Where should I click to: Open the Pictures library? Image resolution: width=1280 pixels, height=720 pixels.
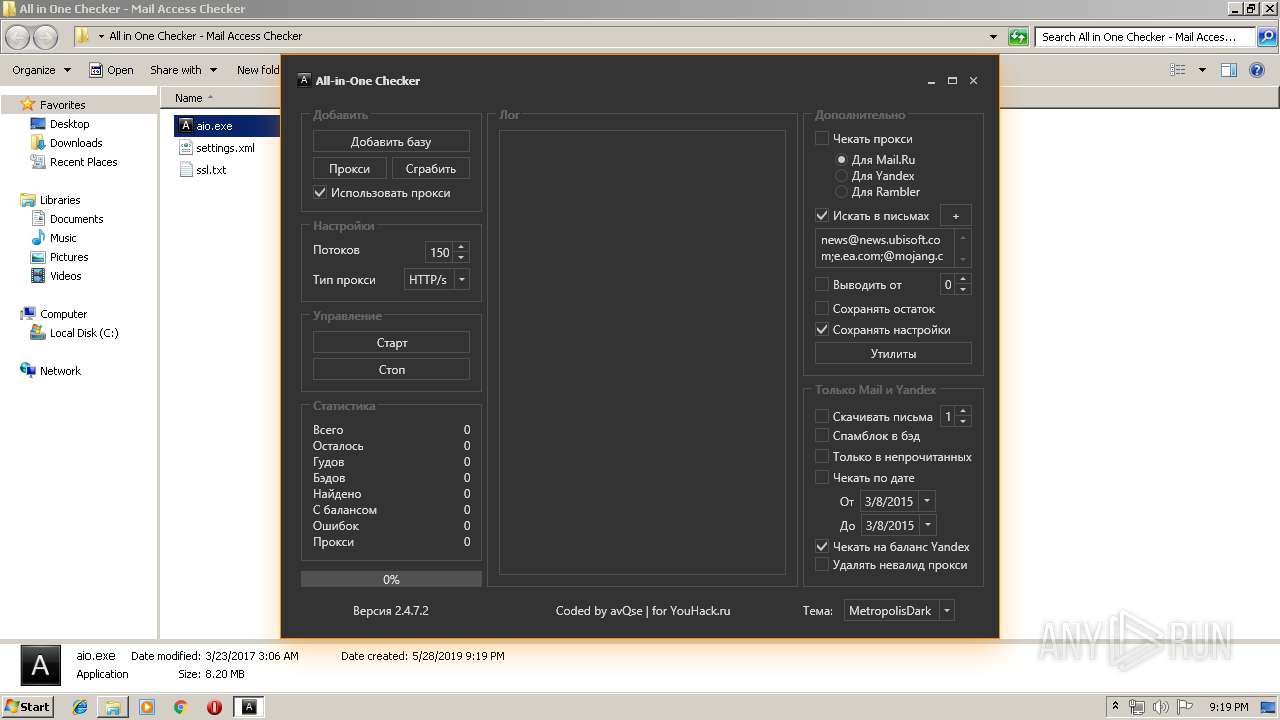tap(69, 257)
